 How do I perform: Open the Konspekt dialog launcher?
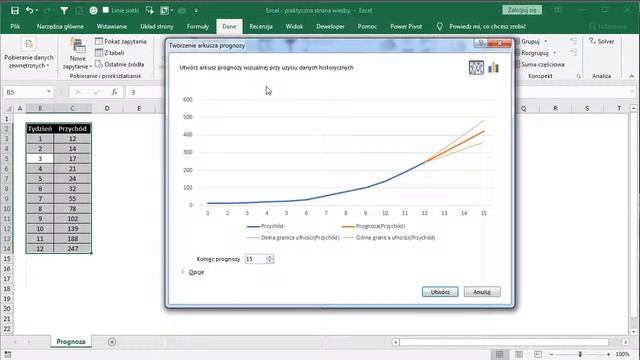(578, 76)
